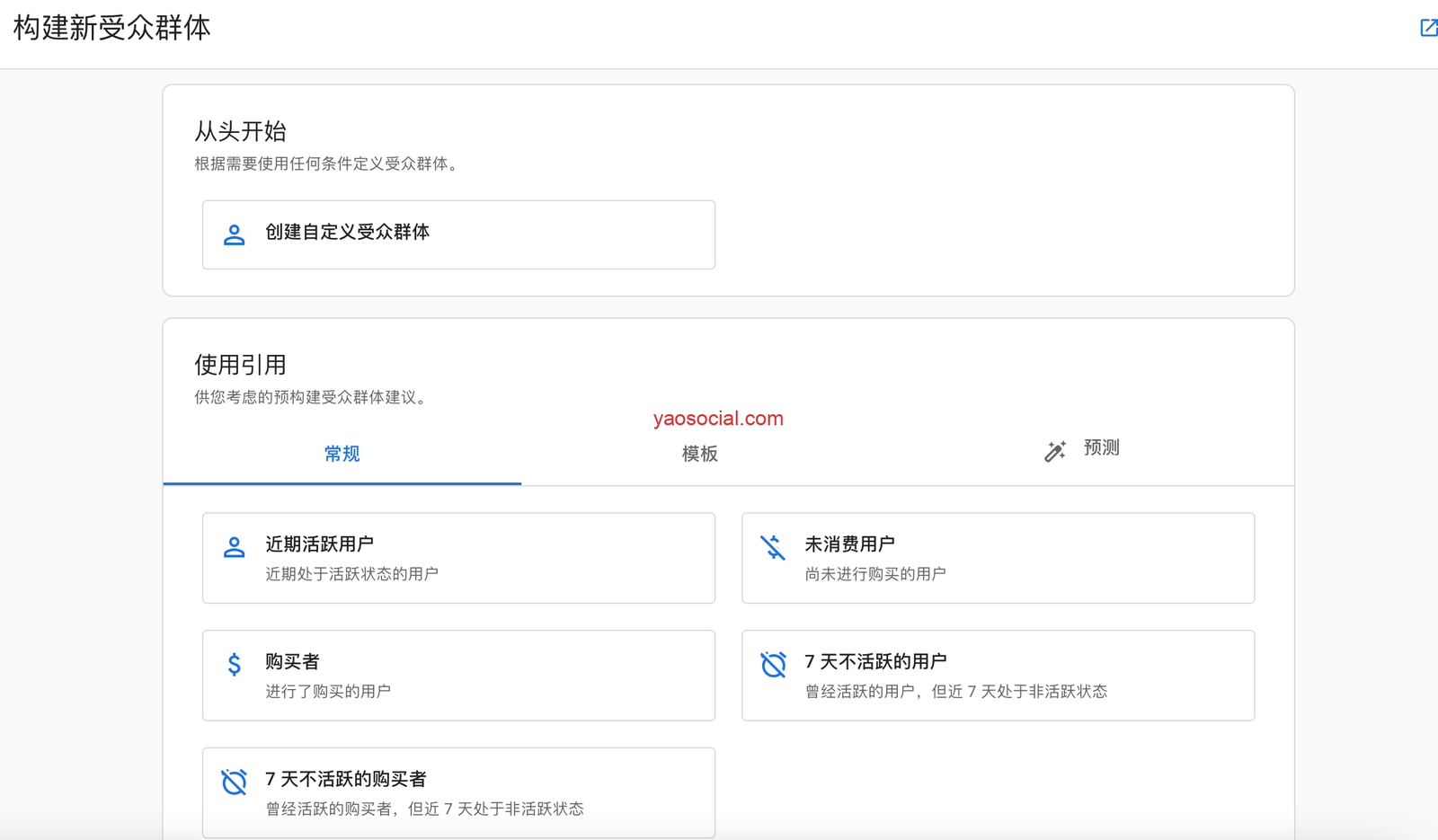The width and height of the screenshot is (1438, 840).
Task: Click the person icon beside 创建自定义受众群体
Action: (234, 234)
